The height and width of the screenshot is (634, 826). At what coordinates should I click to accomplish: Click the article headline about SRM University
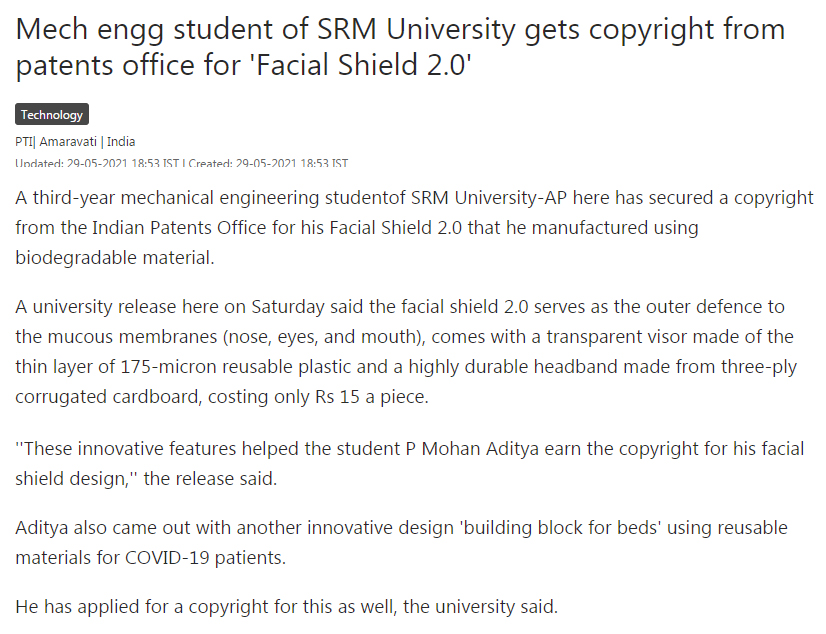click(400, 47)
